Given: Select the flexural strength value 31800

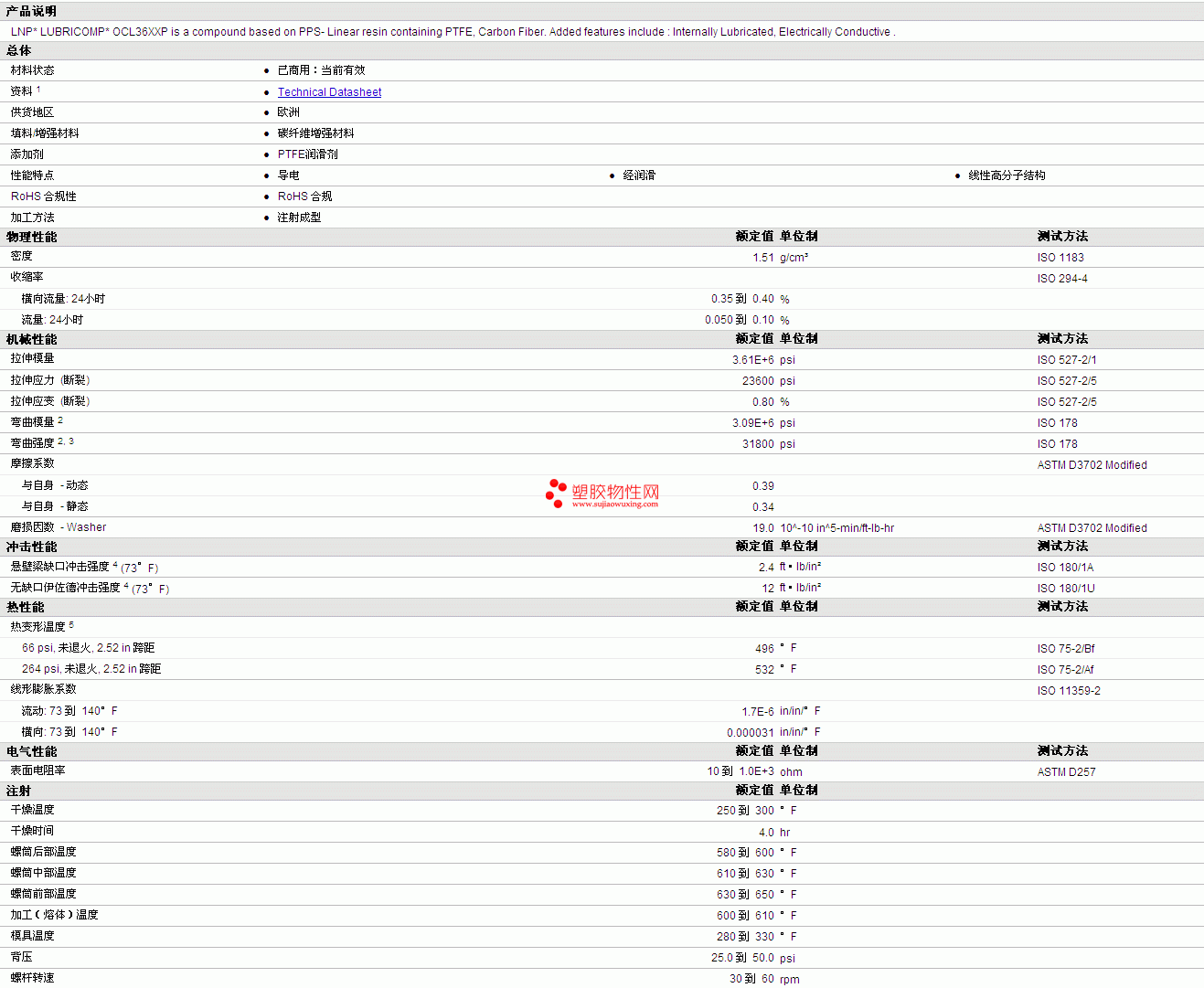Looking at the screenshot, I should click(758, 444).
